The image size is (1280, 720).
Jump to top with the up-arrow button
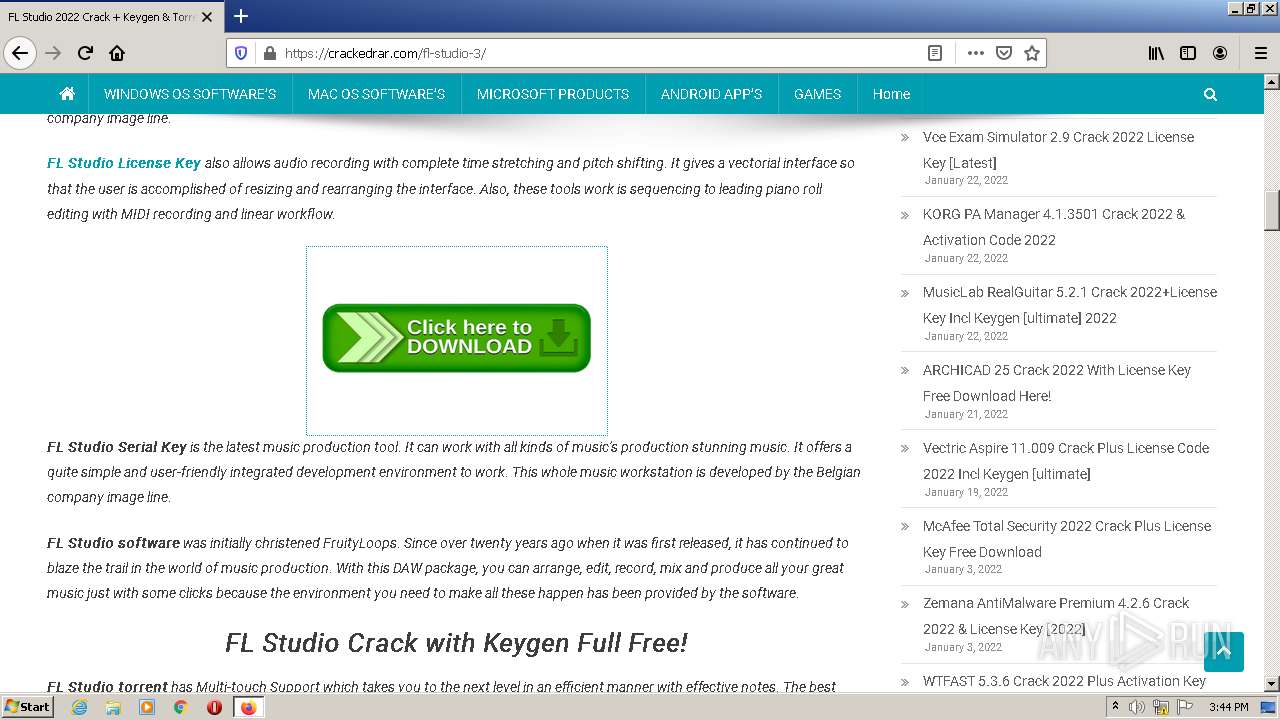[x=1224, y=652]
